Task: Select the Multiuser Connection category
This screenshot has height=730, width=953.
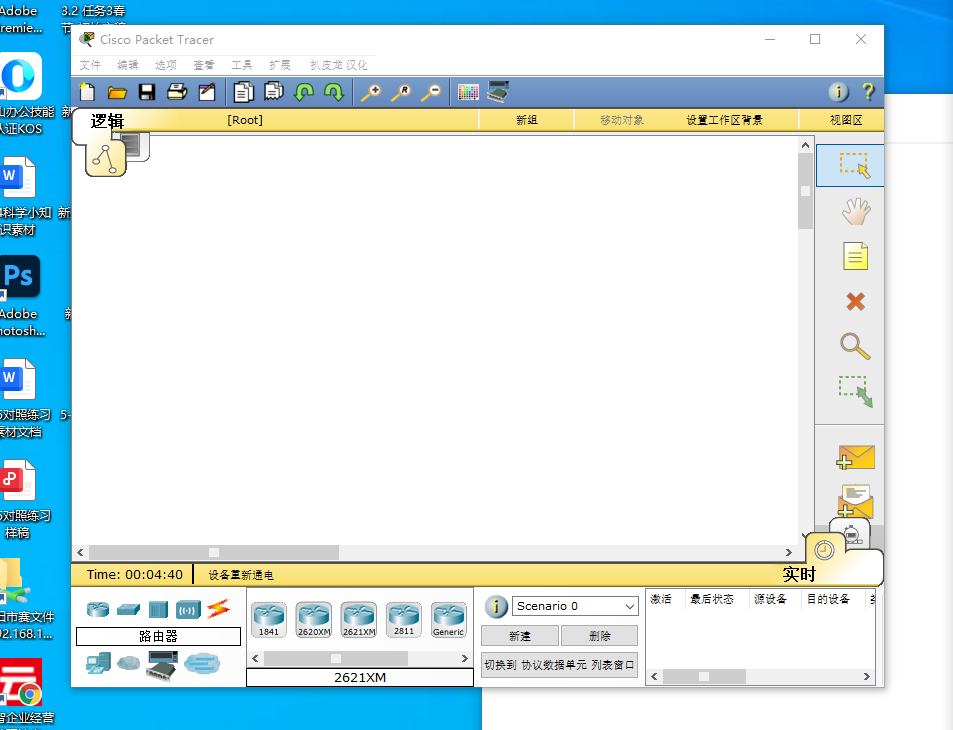Action: point(202,663)
